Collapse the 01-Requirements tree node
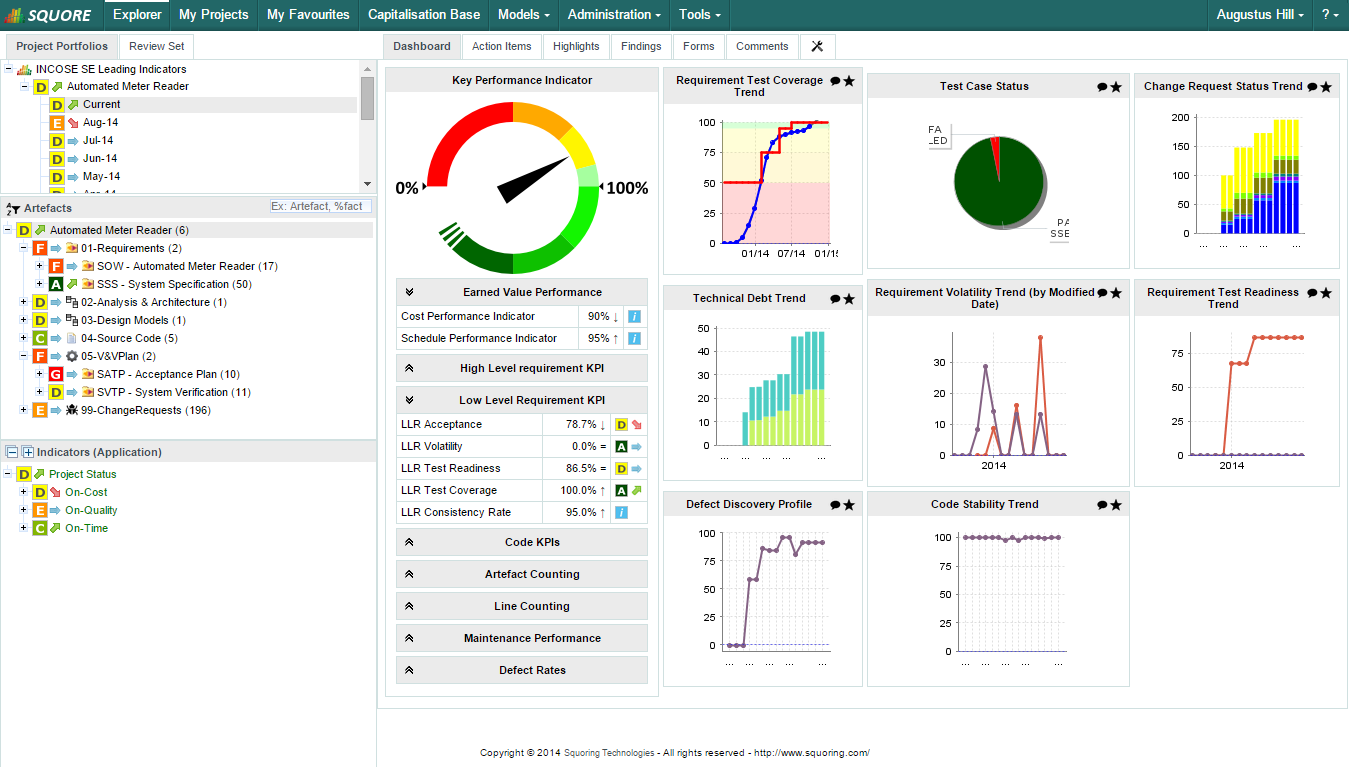The height and width of the screenshot is (767, 1349). [x=24, y=248]
